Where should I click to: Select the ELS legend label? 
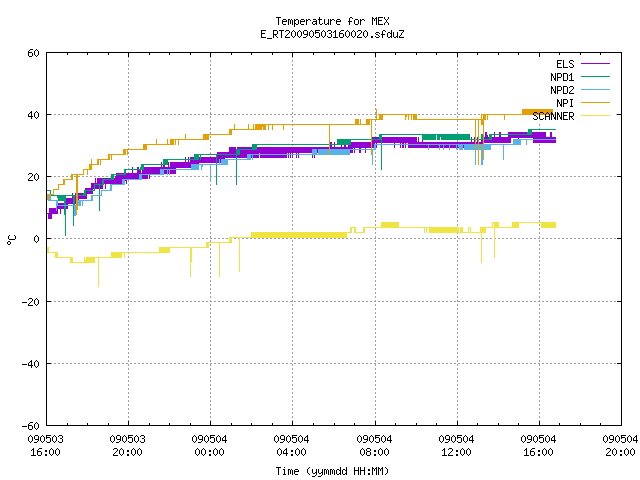click(565, 64)
